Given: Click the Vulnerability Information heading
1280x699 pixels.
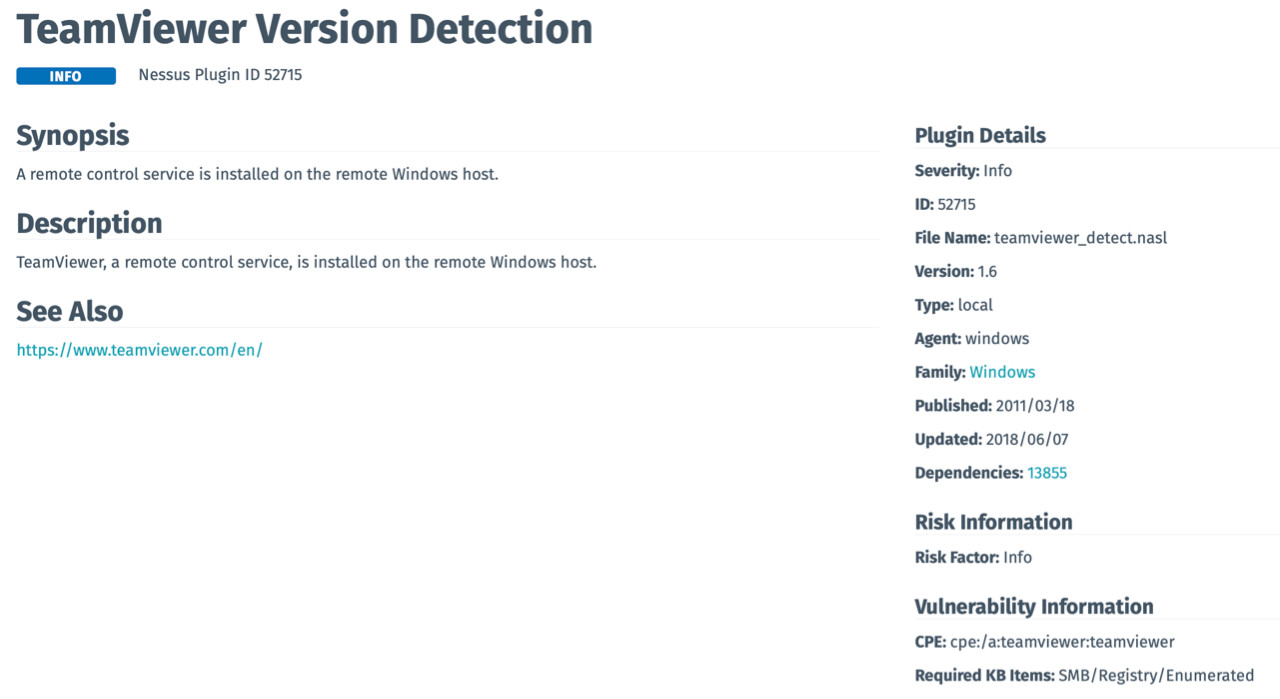Looking at the screenshot, I should tap(1034, 607).
